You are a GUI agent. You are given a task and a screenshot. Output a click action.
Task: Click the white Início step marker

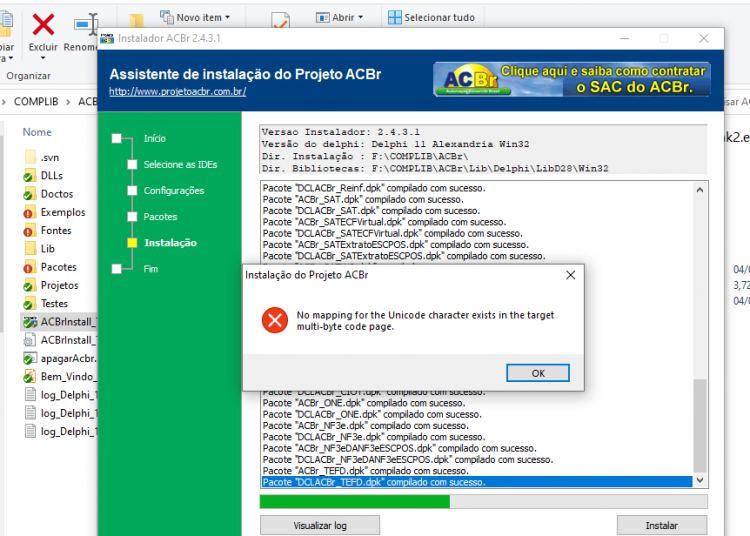[116, 139]
